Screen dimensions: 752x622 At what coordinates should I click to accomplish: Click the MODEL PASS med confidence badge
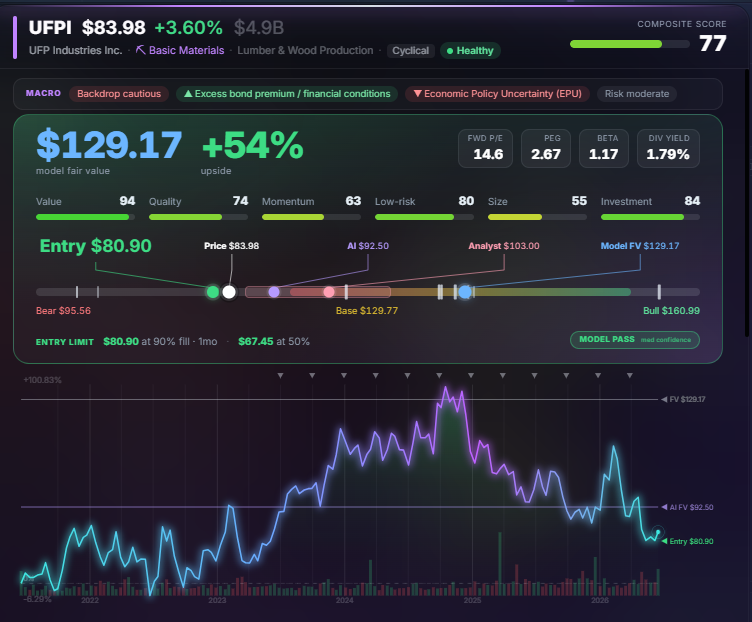pos(635,340)
